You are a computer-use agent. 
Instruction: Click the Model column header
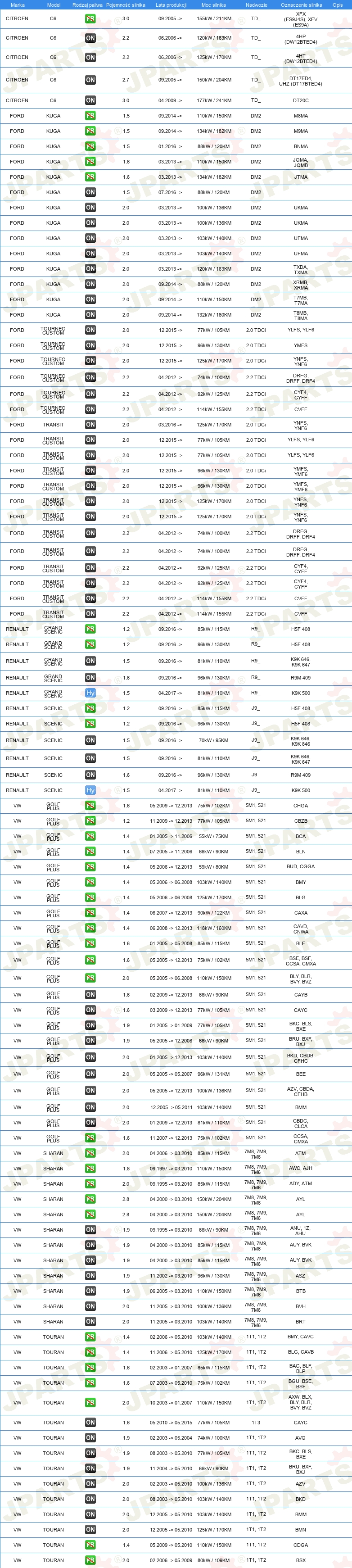(x=54, y=5)
